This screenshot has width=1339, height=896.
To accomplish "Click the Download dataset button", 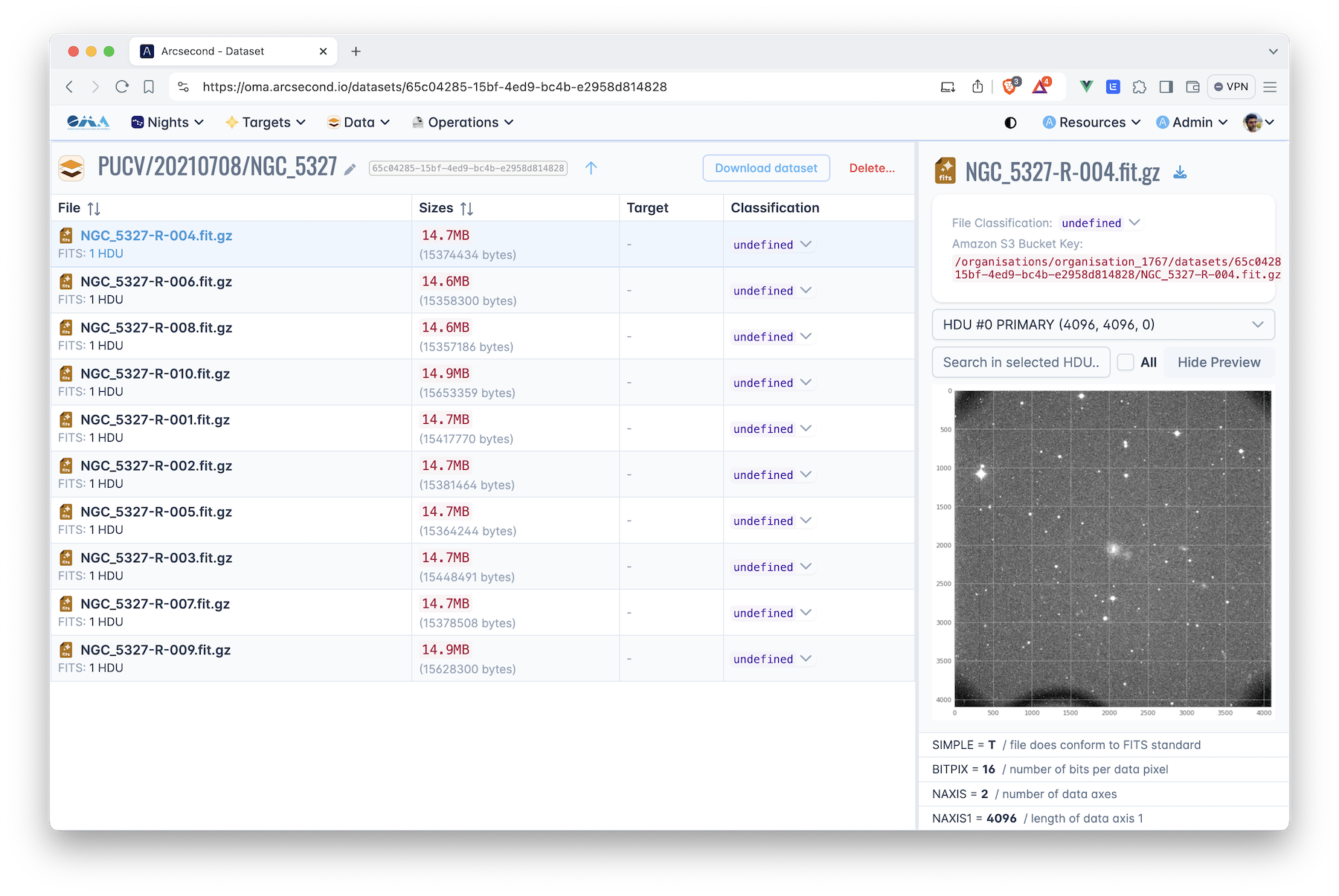I will (x=766, y=168).
